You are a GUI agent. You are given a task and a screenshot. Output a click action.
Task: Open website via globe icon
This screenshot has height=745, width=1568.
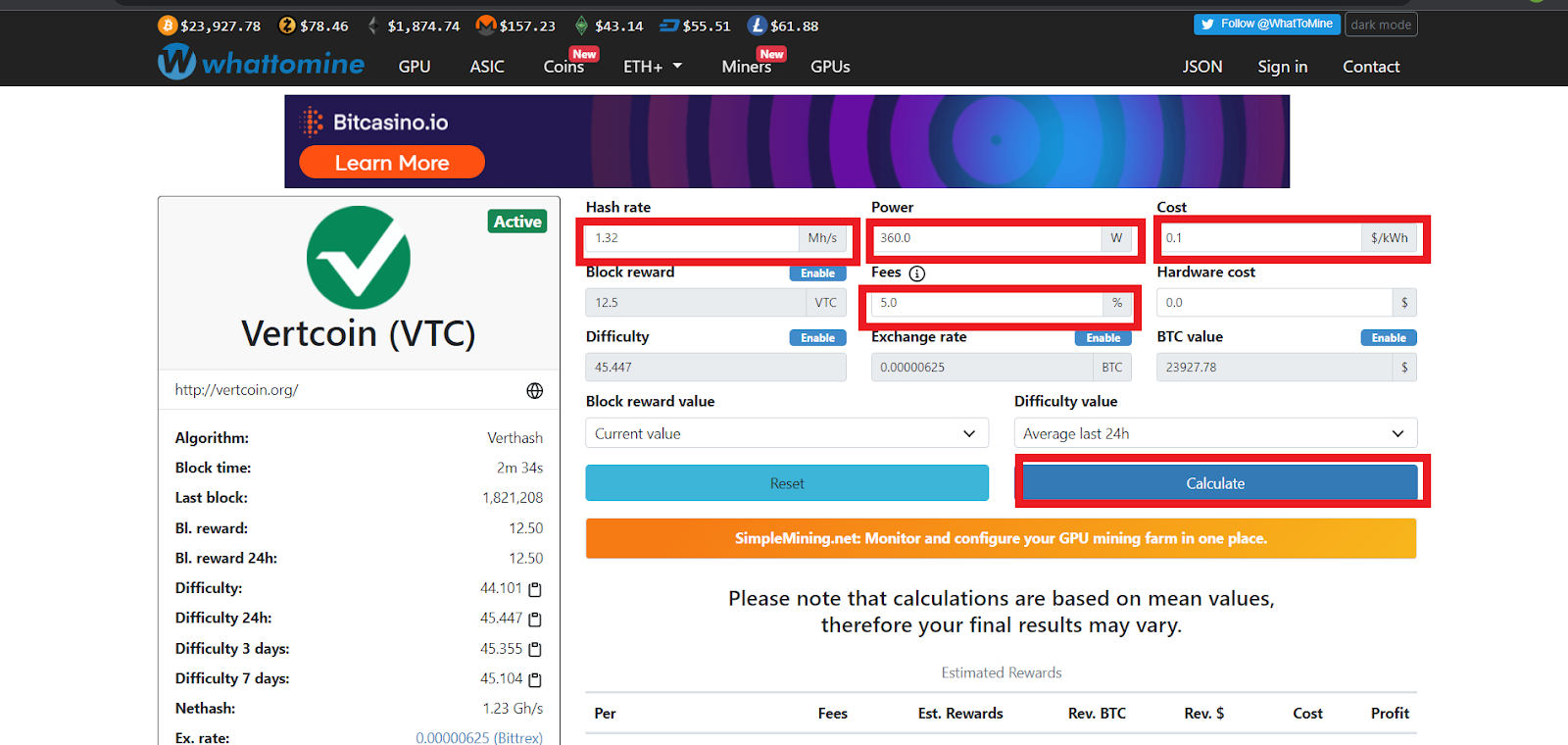pyautogui.click(x=534, y=390)
